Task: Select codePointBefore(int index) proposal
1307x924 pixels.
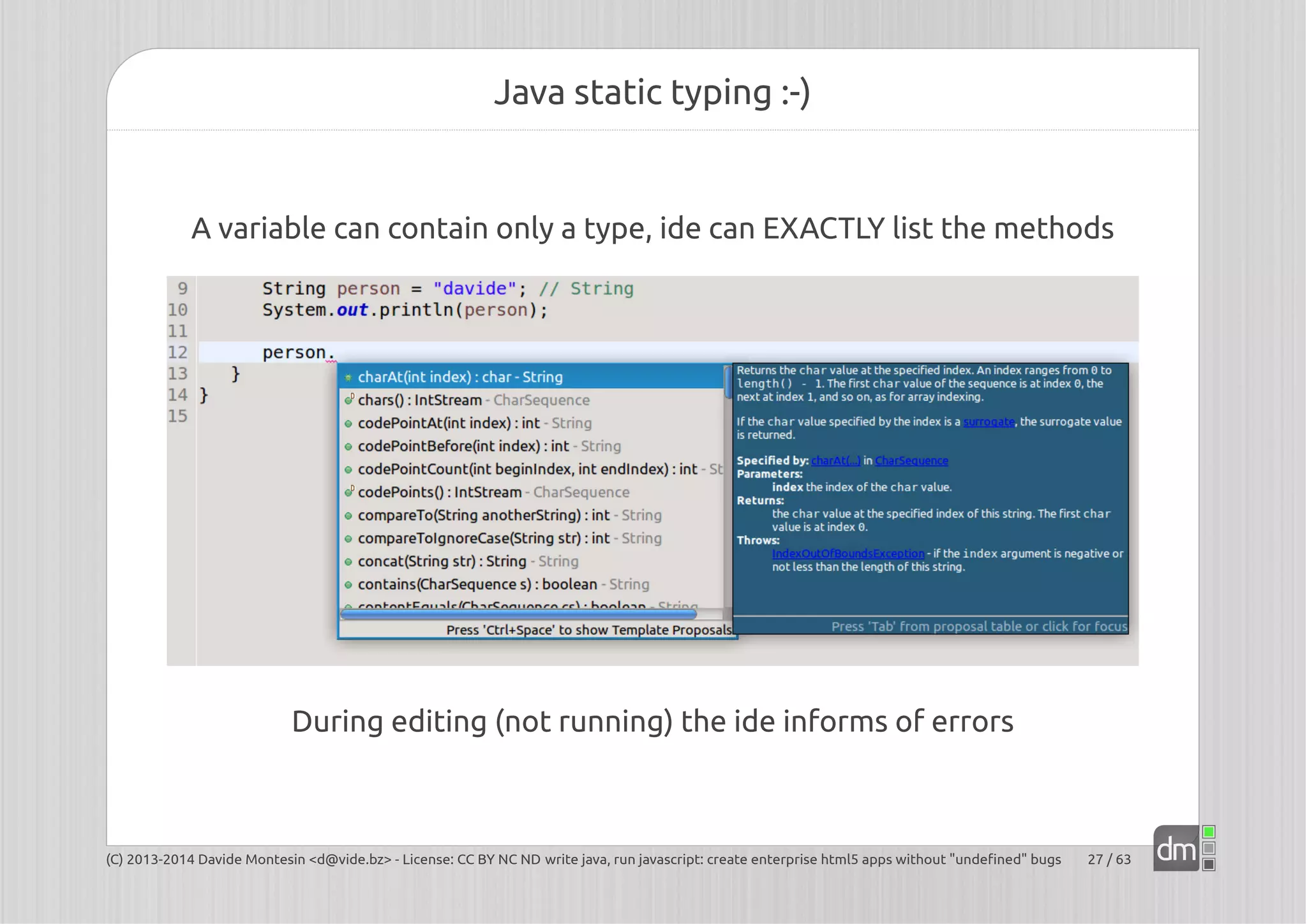Action: 531,446
